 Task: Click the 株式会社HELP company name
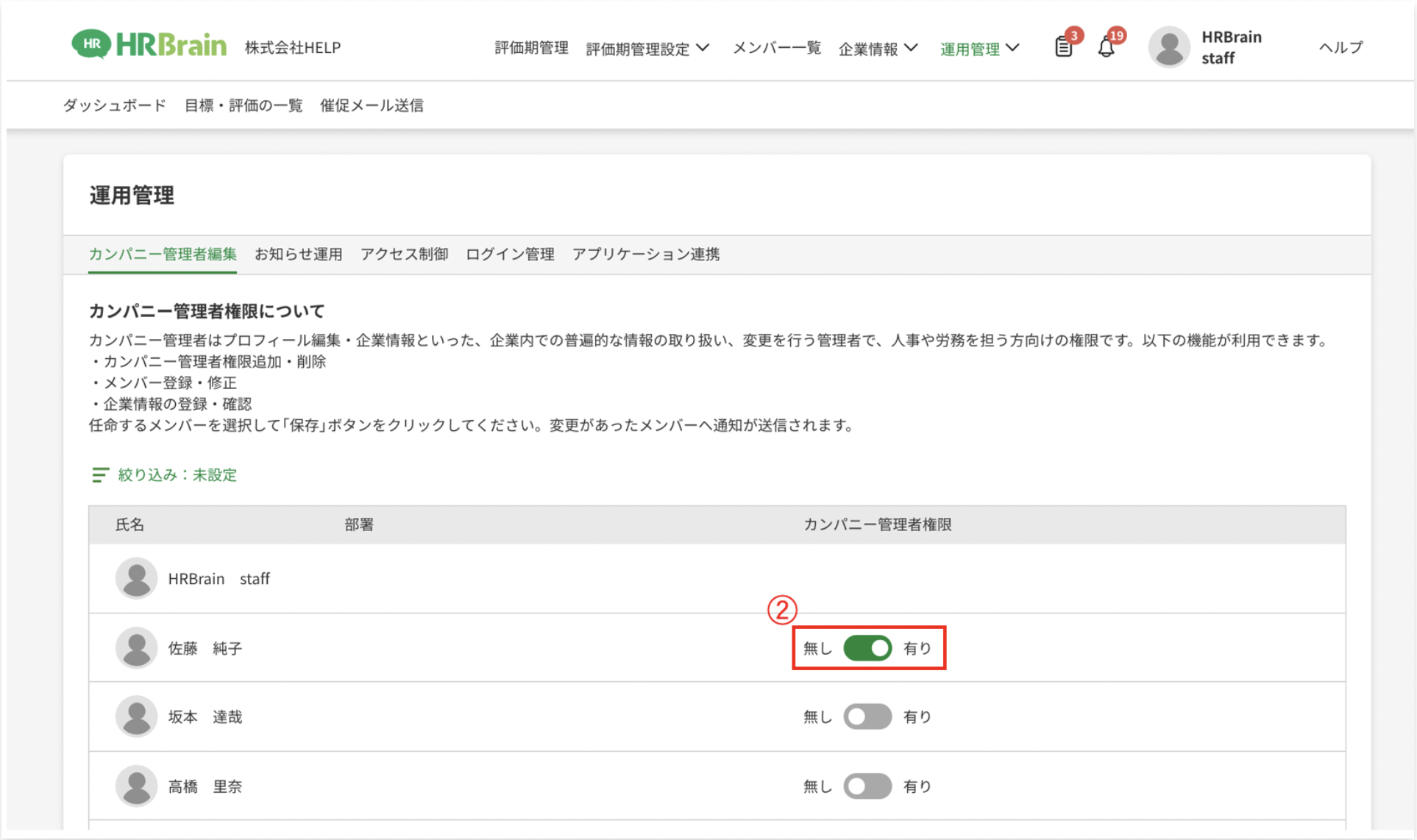[x=293, y=48]
